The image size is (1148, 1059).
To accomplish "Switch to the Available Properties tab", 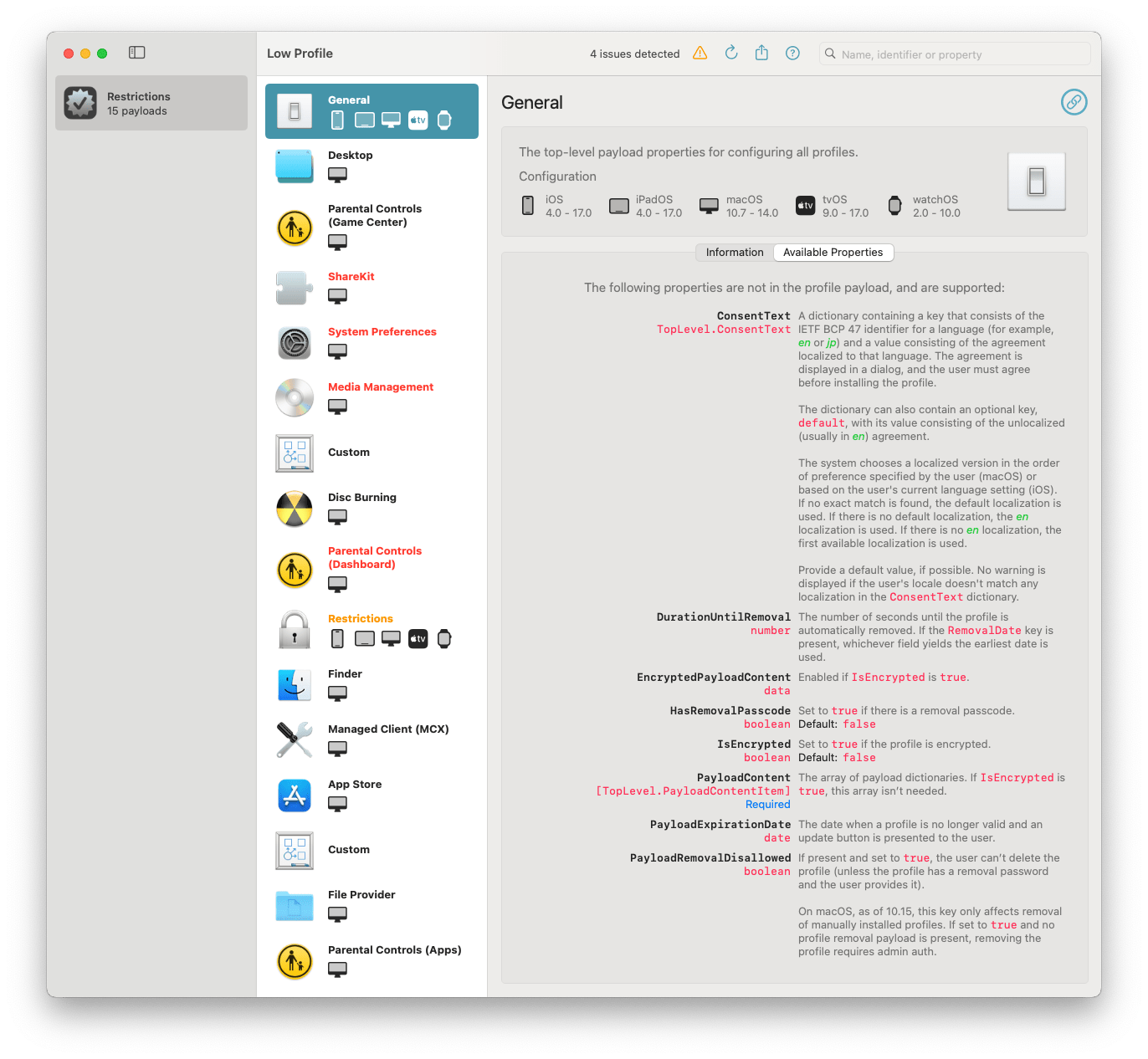I will 833,252.
